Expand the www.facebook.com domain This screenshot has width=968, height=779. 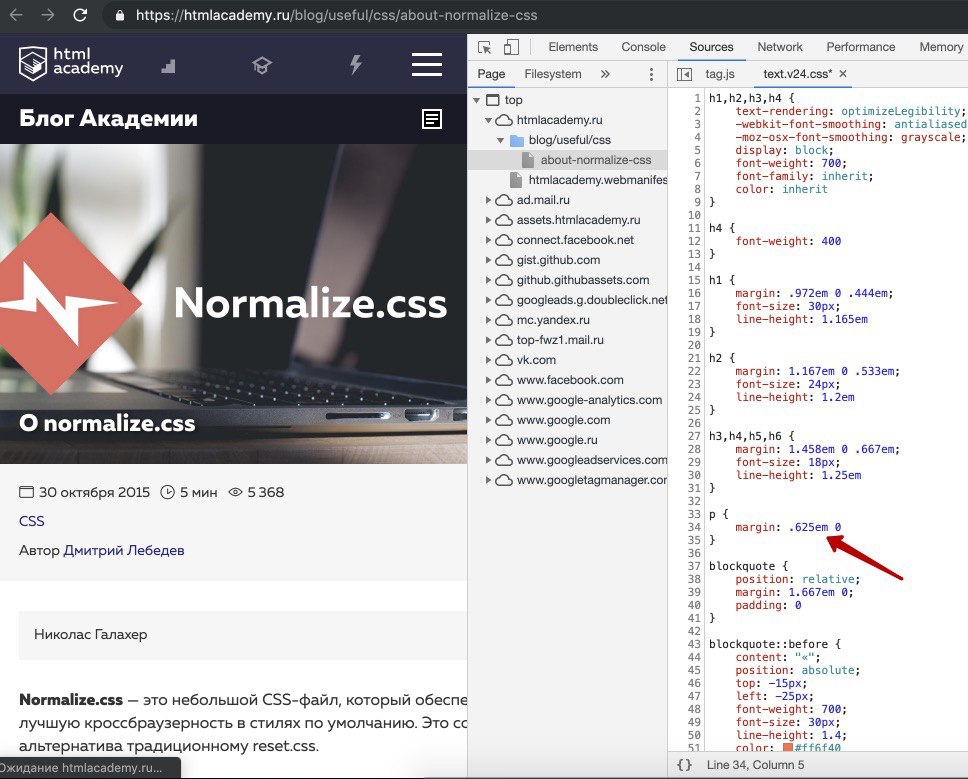click(x=488, y=380)
